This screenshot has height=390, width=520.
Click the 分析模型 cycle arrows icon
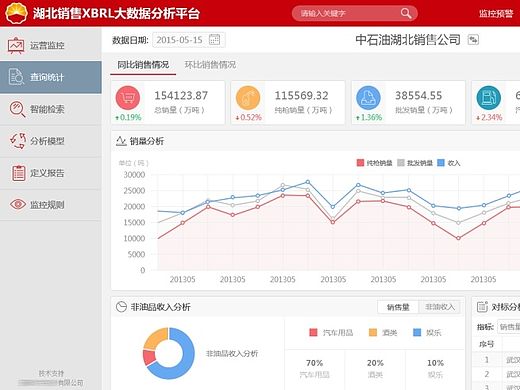point(17,141)
